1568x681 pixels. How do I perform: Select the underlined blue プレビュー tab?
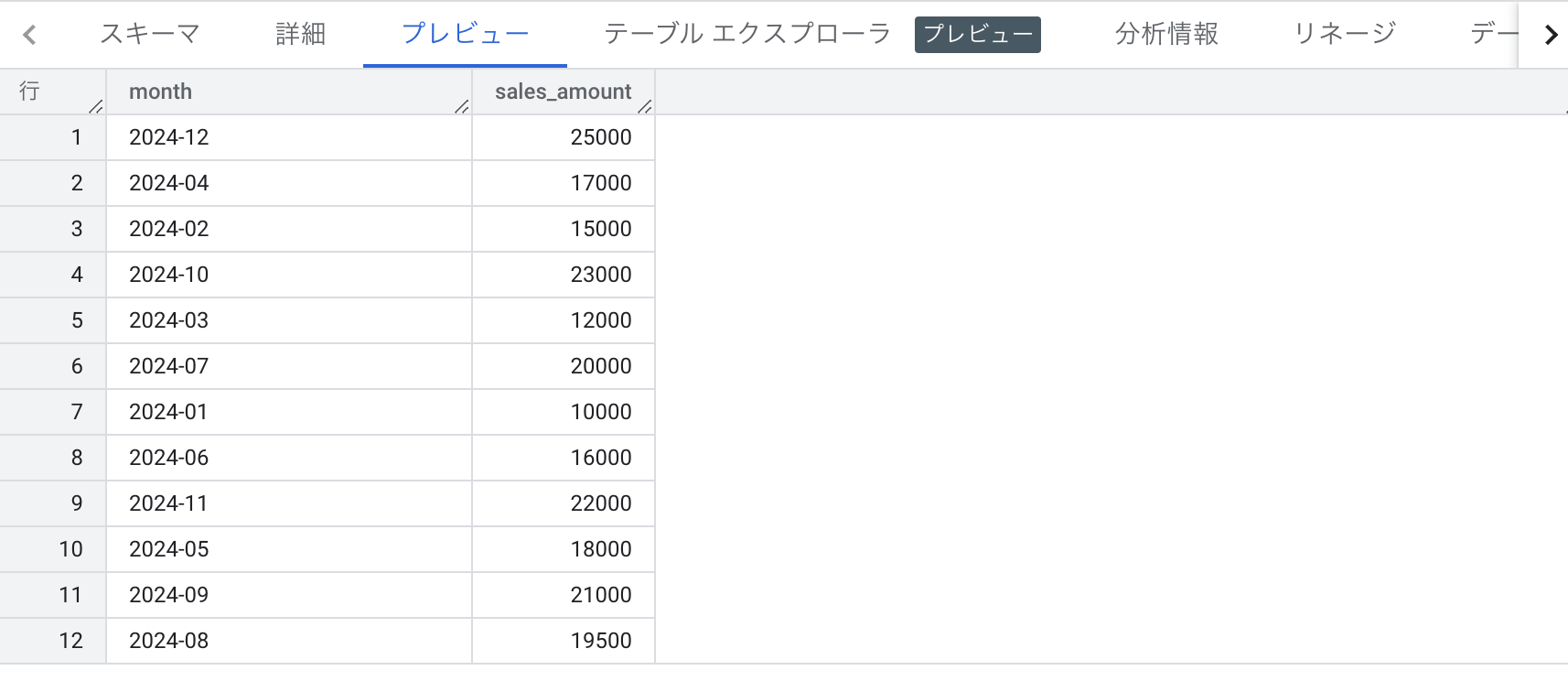[465, 34]
